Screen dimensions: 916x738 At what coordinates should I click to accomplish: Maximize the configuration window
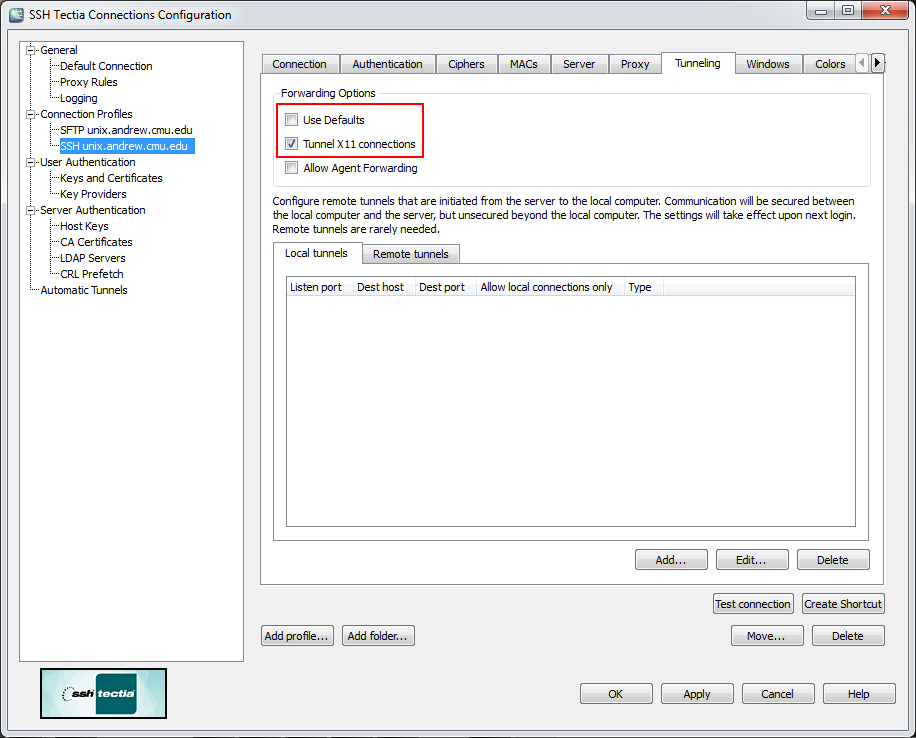click(848, 11)
